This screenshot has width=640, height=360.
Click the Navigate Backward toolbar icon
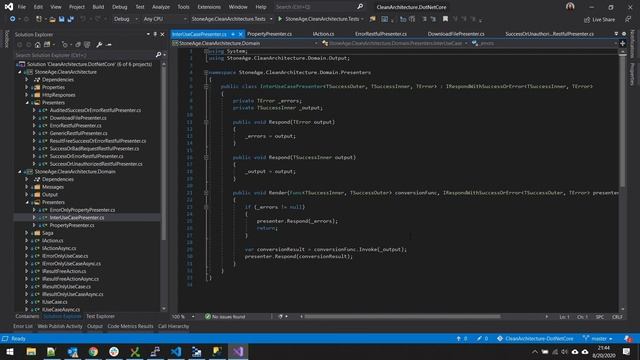(13, 19)
